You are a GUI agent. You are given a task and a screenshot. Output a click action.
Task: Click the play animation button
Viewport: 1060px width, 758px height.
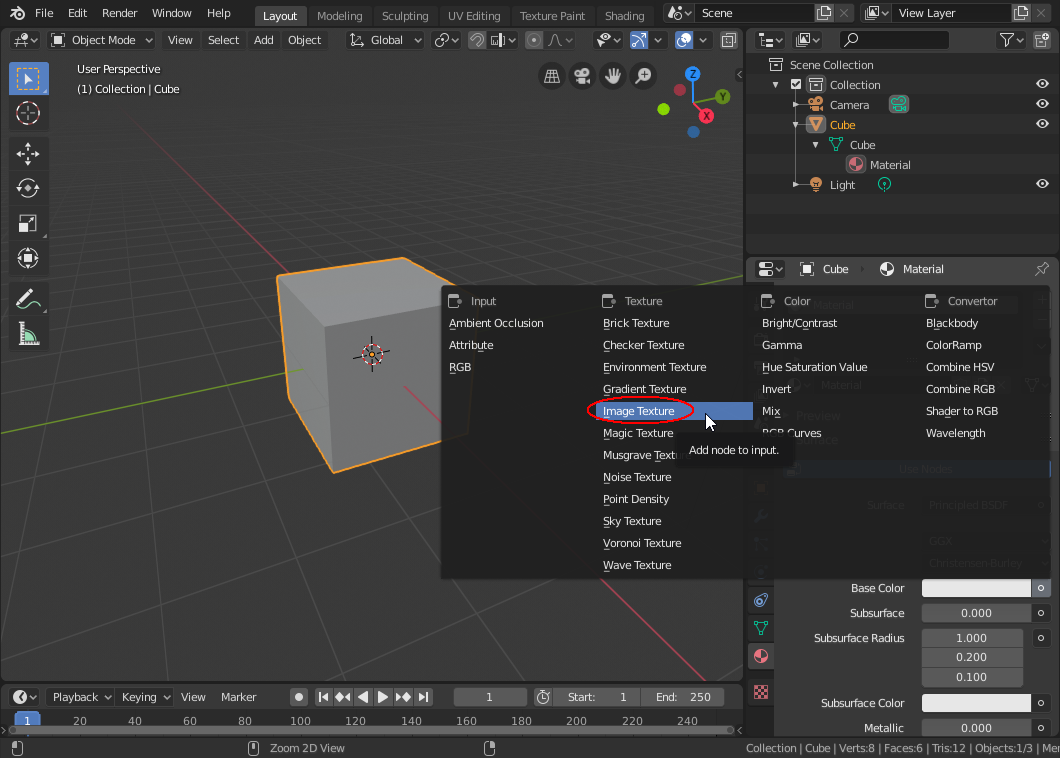382,697
